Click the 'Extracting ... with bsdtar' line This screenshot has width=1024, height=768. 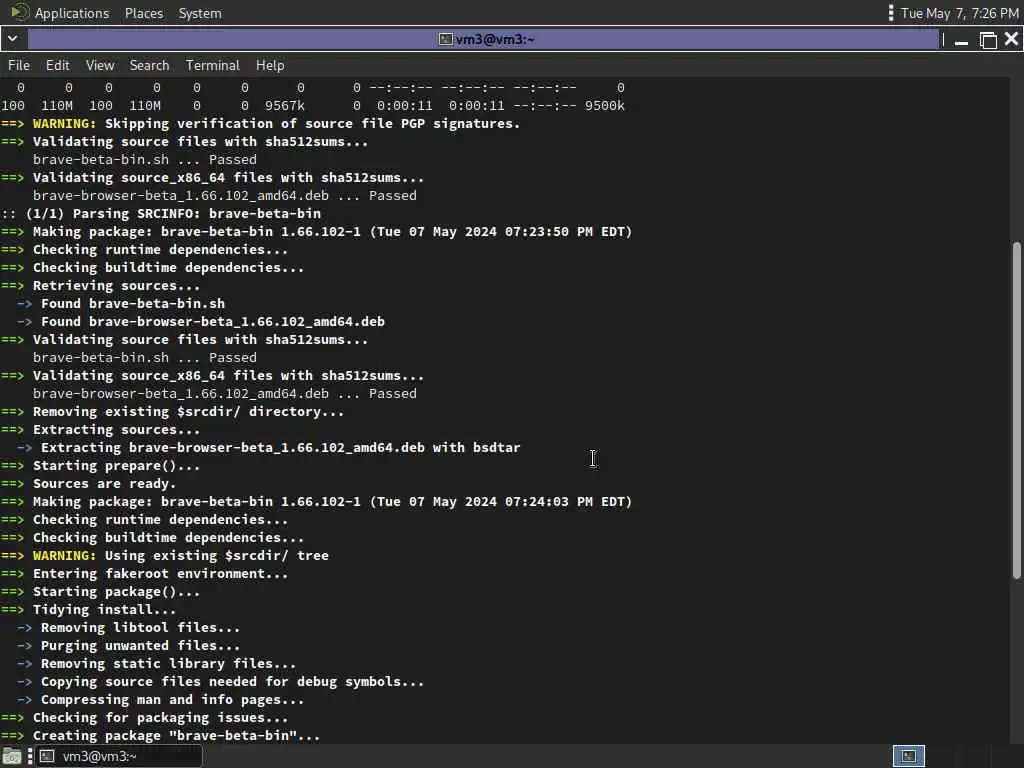pyautogui.click(x=268, y=448)
